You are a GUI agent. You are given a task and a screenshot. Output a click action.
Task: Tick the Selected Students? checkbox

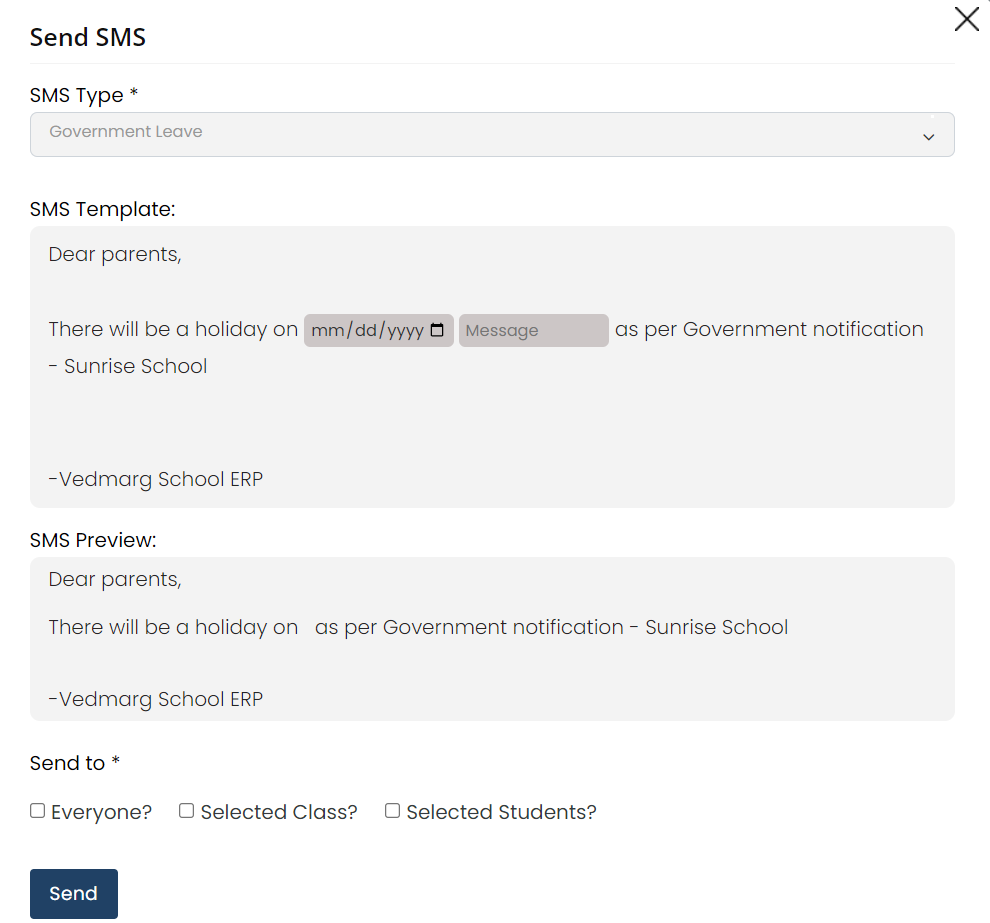(392, 810)
